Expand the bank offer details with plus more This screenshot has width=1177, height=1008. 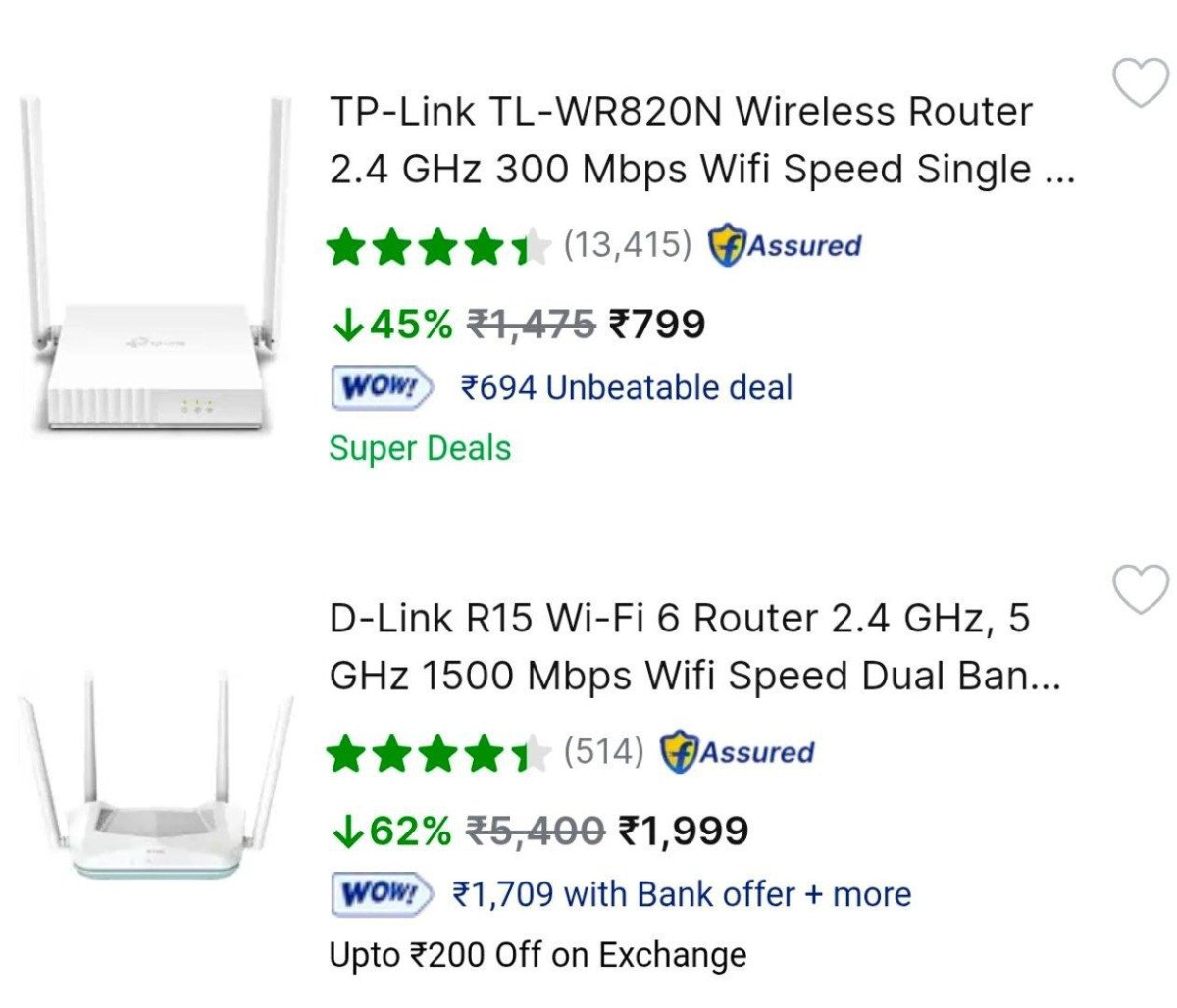pyautogui.click(x=863, y=892)
